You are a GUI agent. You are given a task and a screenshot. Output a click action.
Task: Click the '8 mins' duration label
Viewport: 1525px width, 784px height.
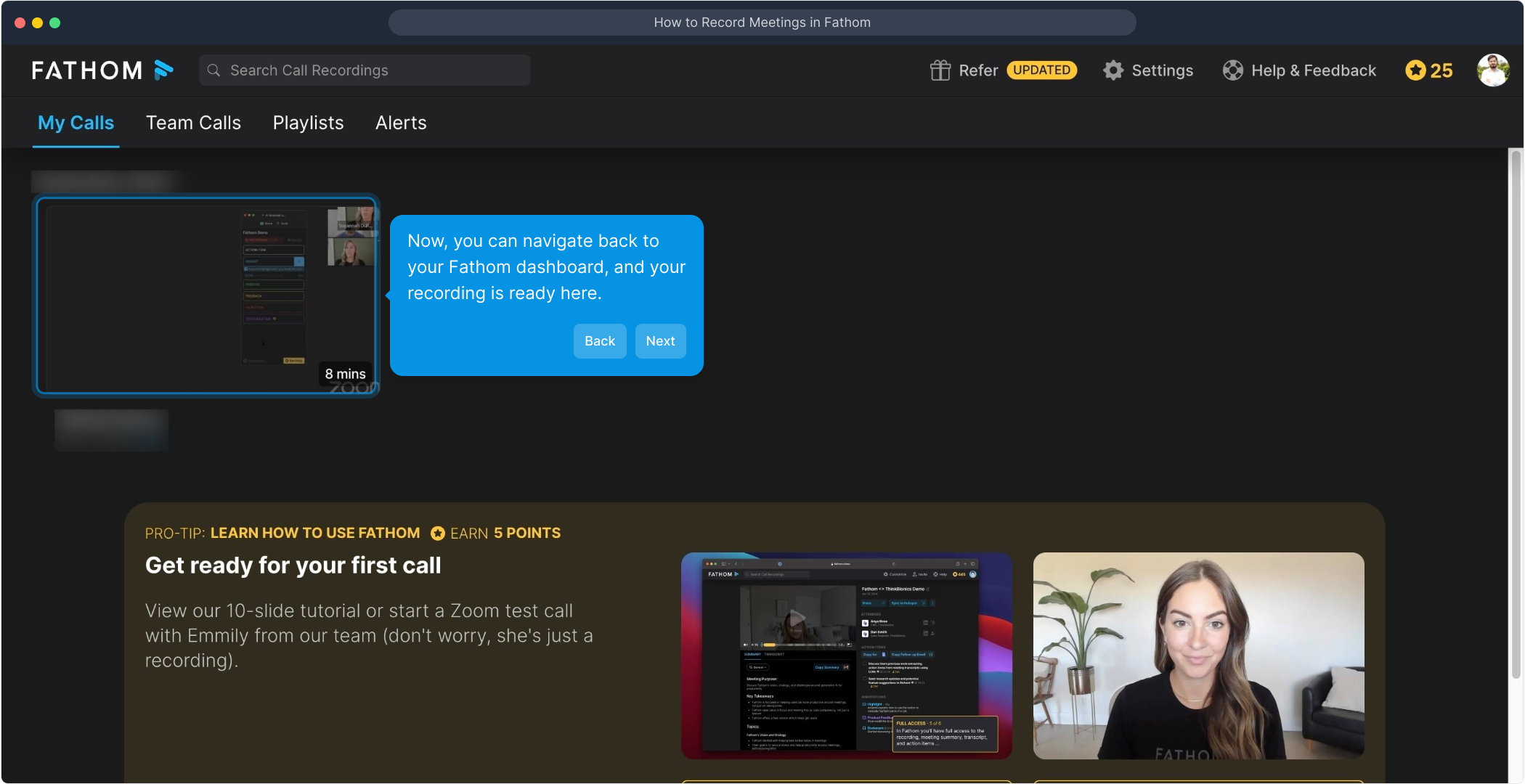pyautogui.click(x=345, y=374)
